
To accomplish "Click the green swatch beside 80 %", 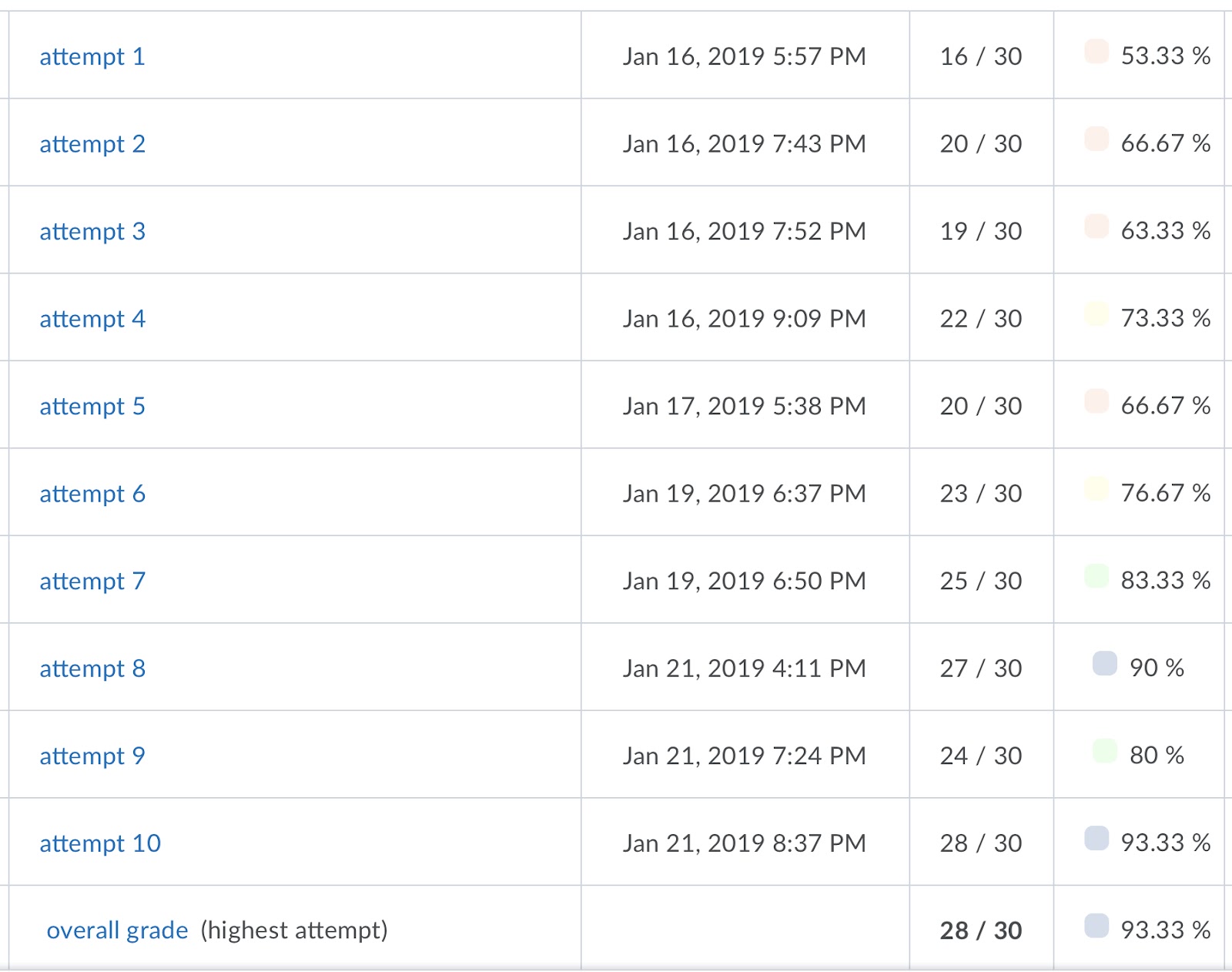I will [x=1104, y=751].
